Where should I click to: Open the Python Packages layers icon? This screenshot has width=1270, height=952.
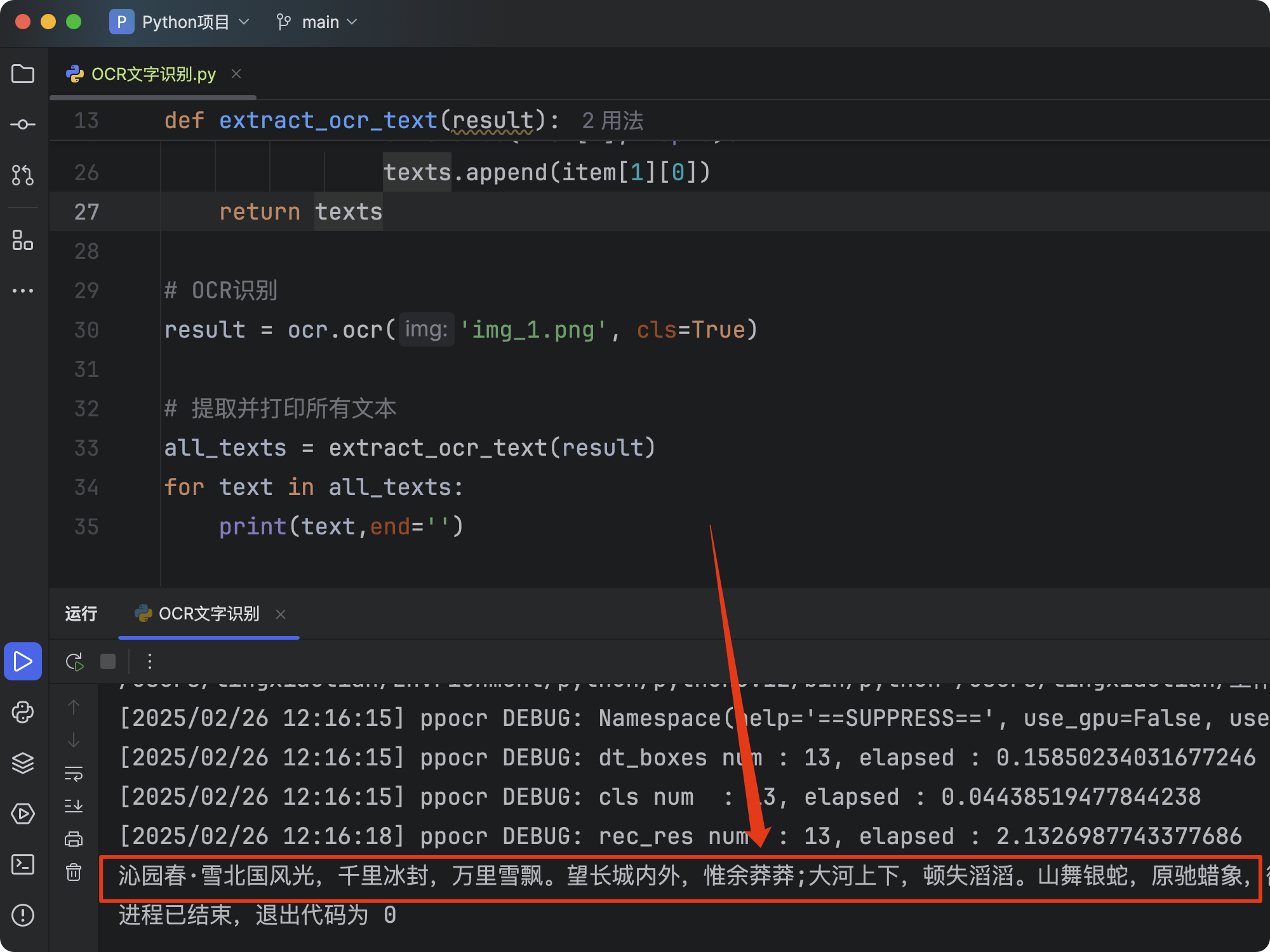coord(23,763)
